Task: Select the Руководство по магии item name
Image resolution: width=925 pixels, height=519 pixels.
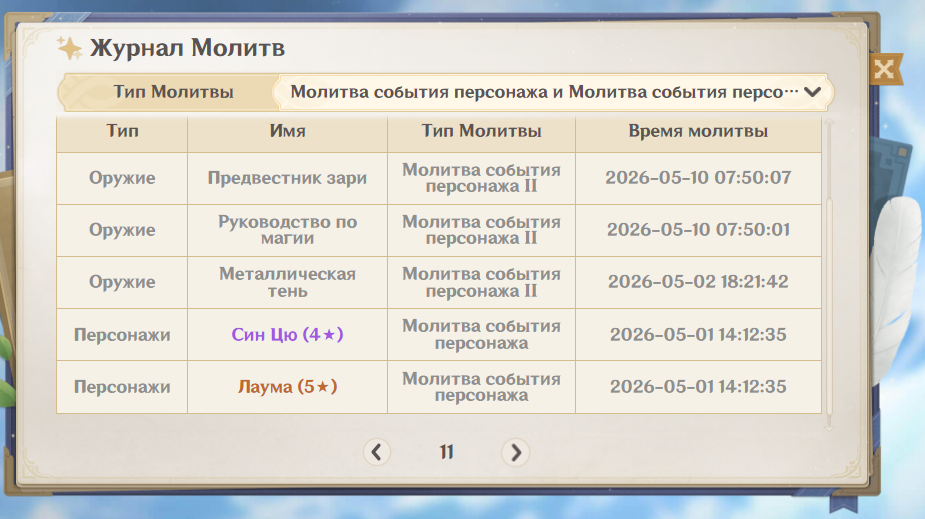Action: pos(287,230)
